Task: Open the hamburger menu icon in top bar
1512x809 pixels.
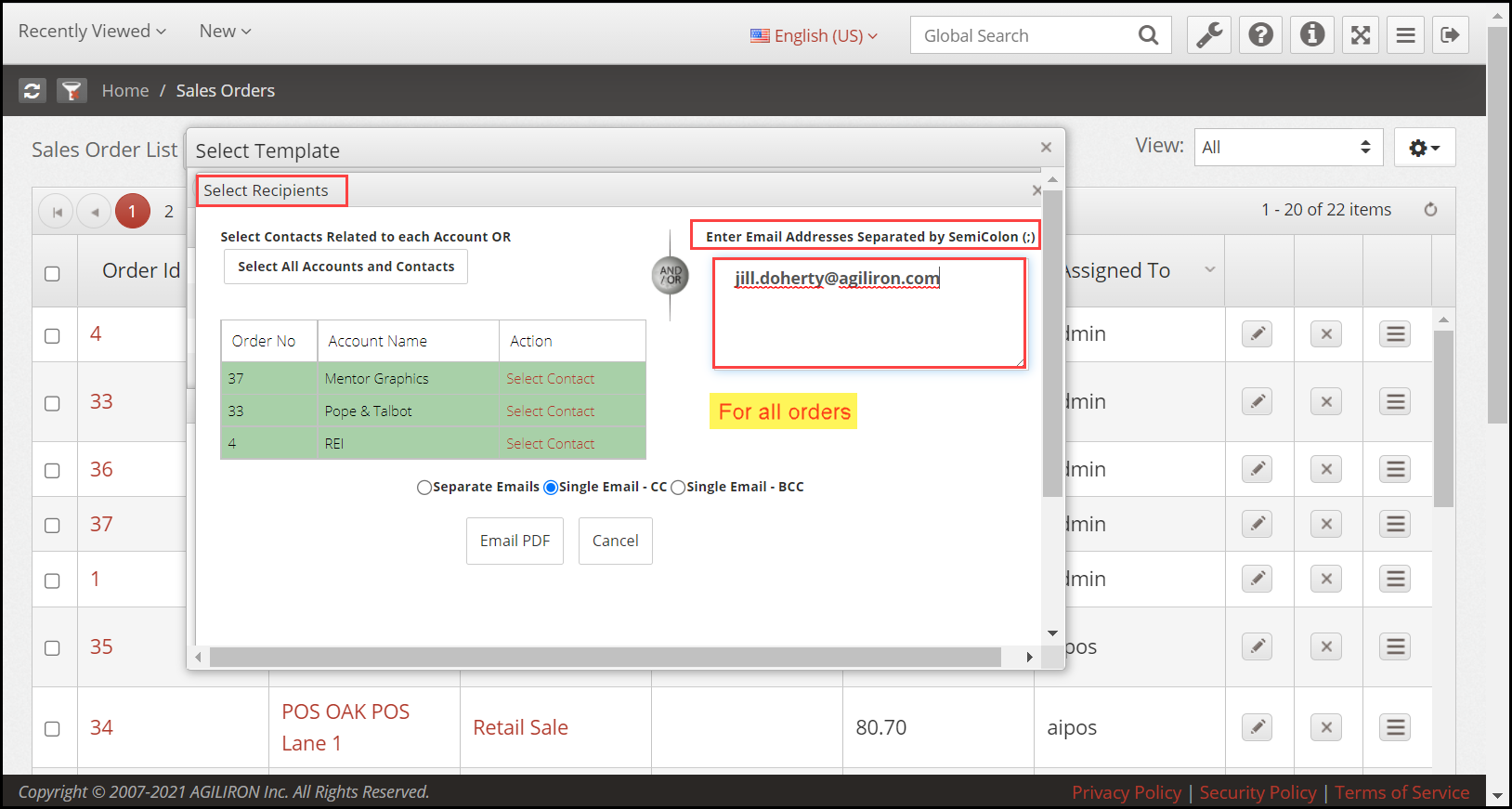Action: click(x=1406, y=35)
